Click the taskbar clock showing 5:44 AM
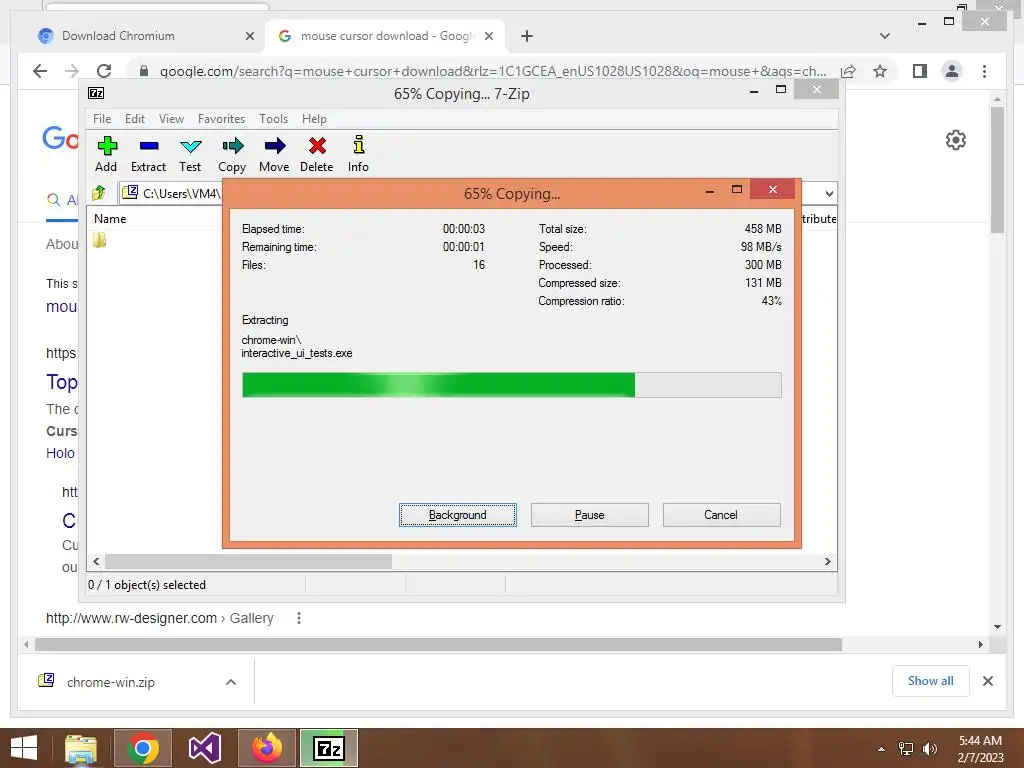 (x=980, y=748)
